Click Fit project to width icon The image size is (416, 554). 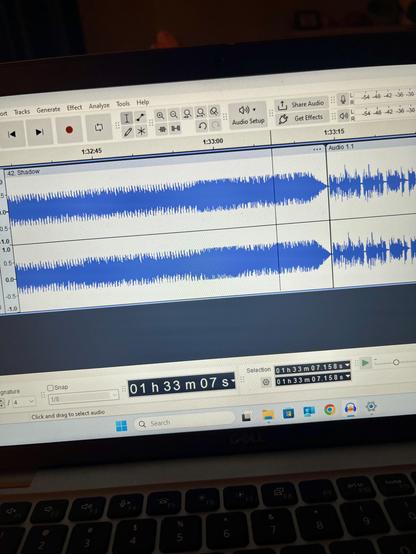pyautogui.click(x=200, y=112)
